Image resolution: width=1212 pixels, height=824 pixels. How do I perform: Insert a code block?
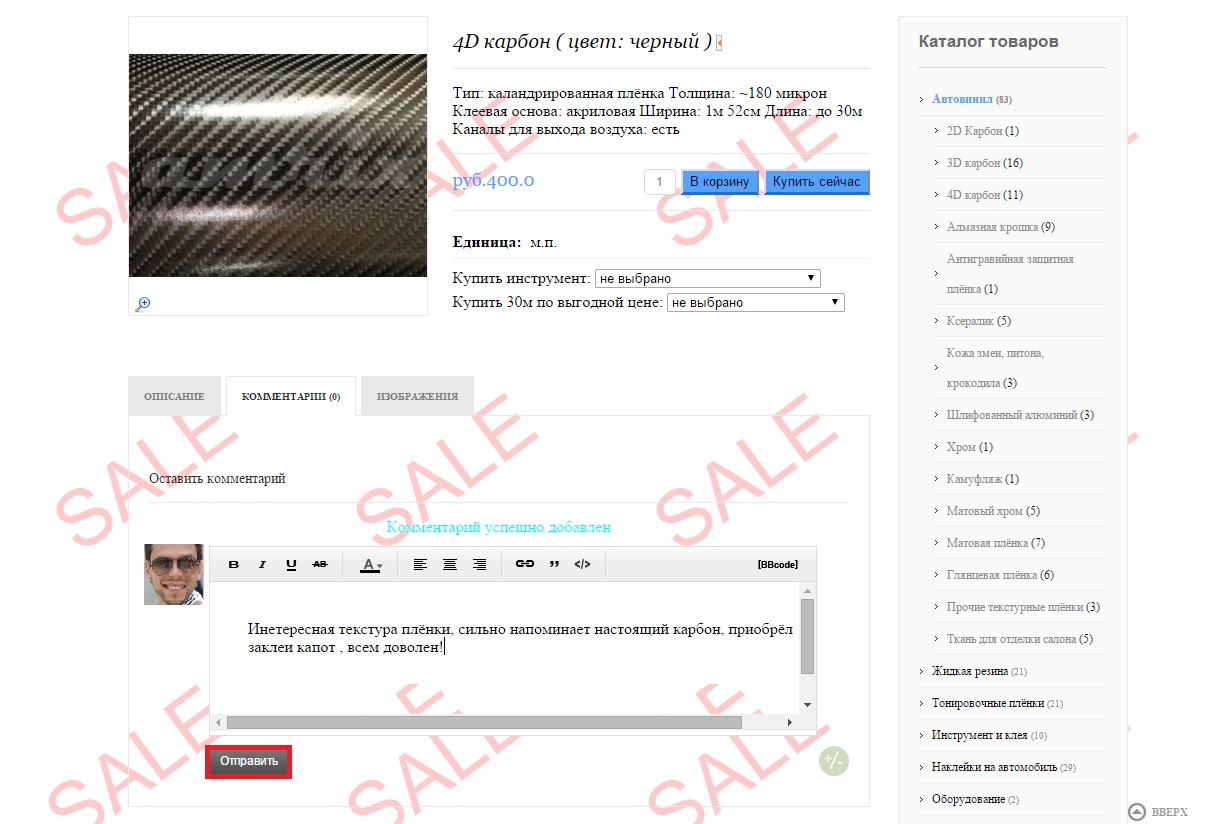(x=582, y=564)
